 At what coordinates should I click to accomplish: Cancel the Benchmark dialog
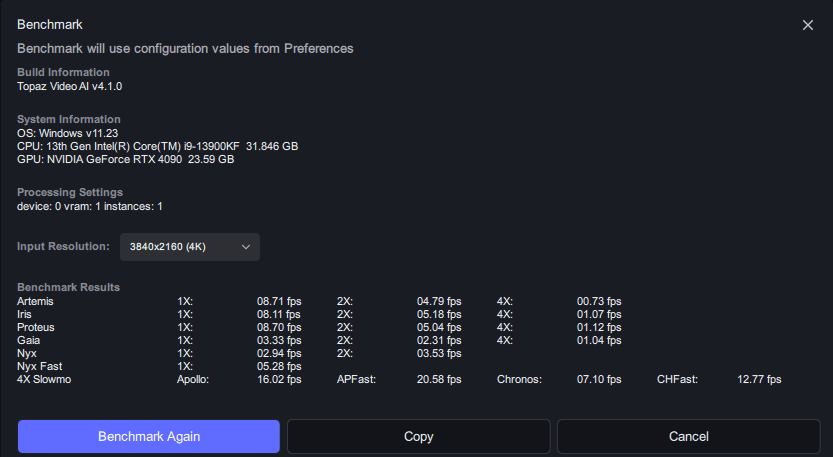[688, 436]
